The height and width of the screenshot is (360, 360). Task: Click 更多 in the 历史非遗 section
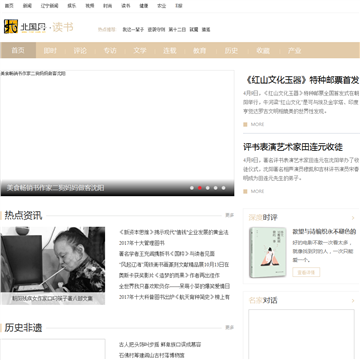click(x=230, y=328)
